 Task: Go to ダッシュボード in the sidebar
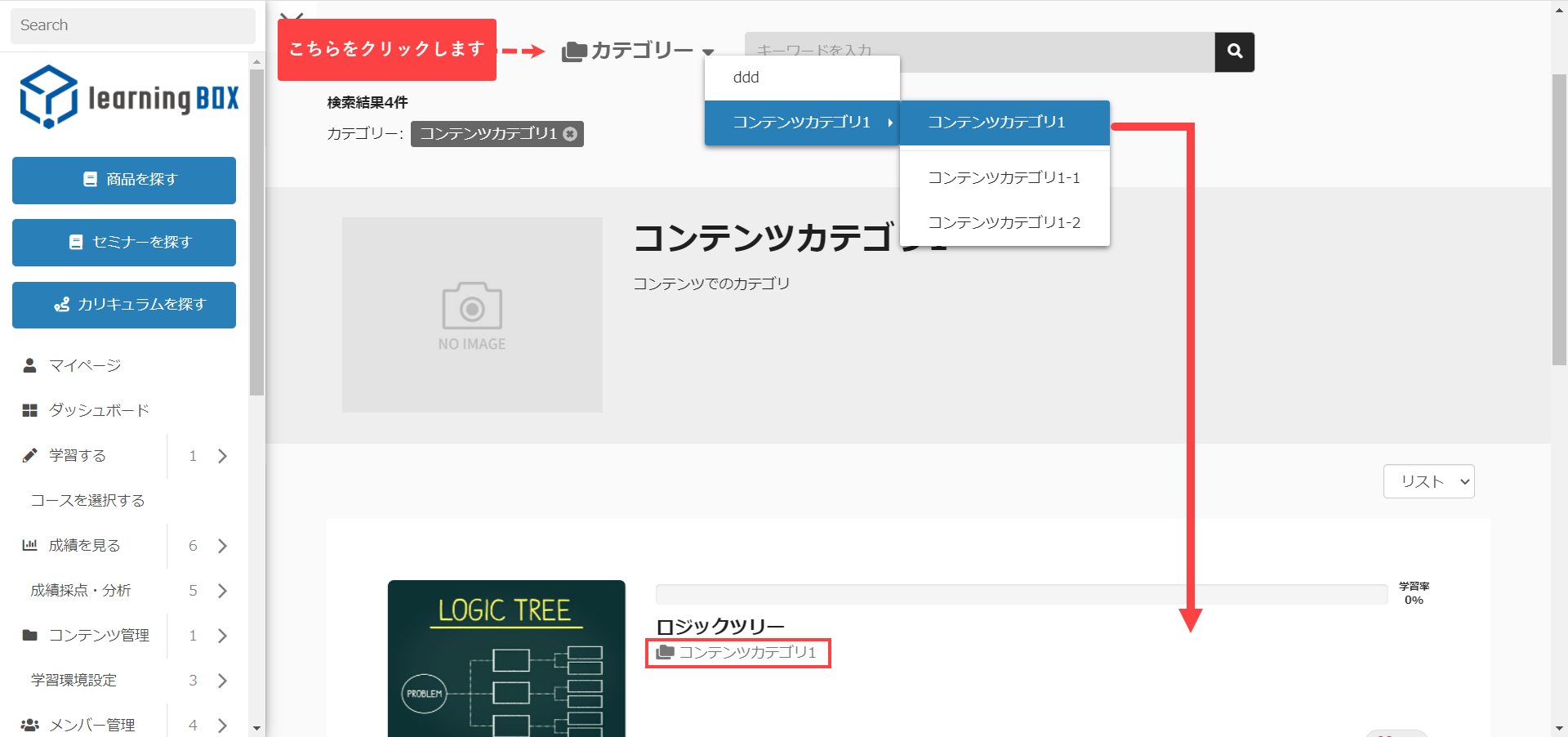click(98, 410)
